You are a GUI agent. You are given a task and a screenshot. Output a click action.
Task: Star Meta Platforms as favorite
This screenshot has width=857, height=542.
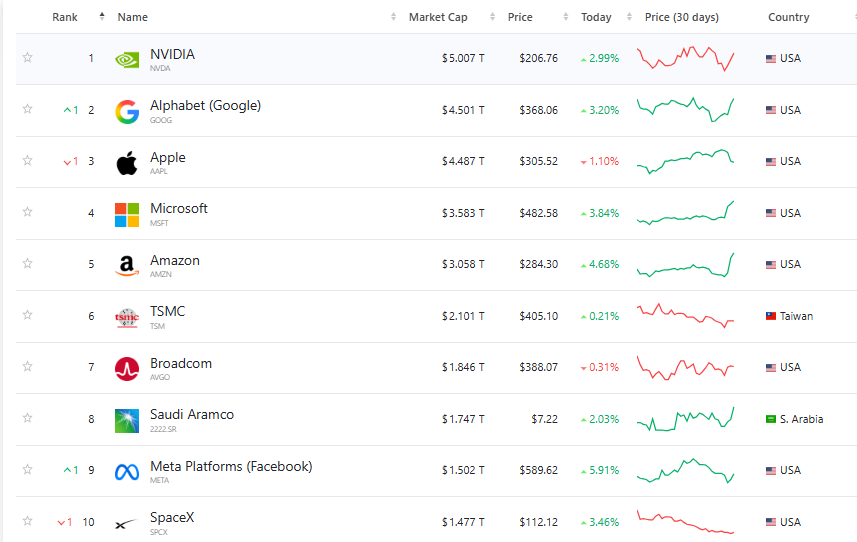pyautogui.click(x=27, y=469)
